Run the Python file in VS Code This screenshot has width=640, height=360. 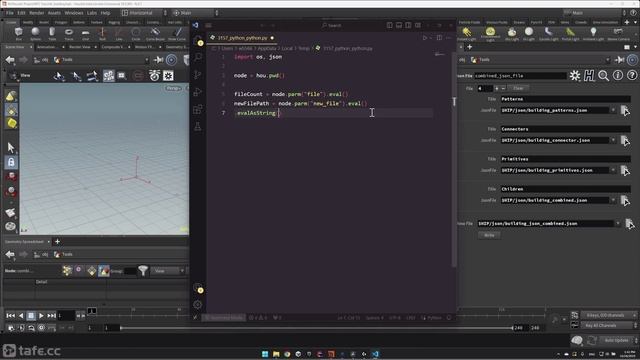point(425,38)
